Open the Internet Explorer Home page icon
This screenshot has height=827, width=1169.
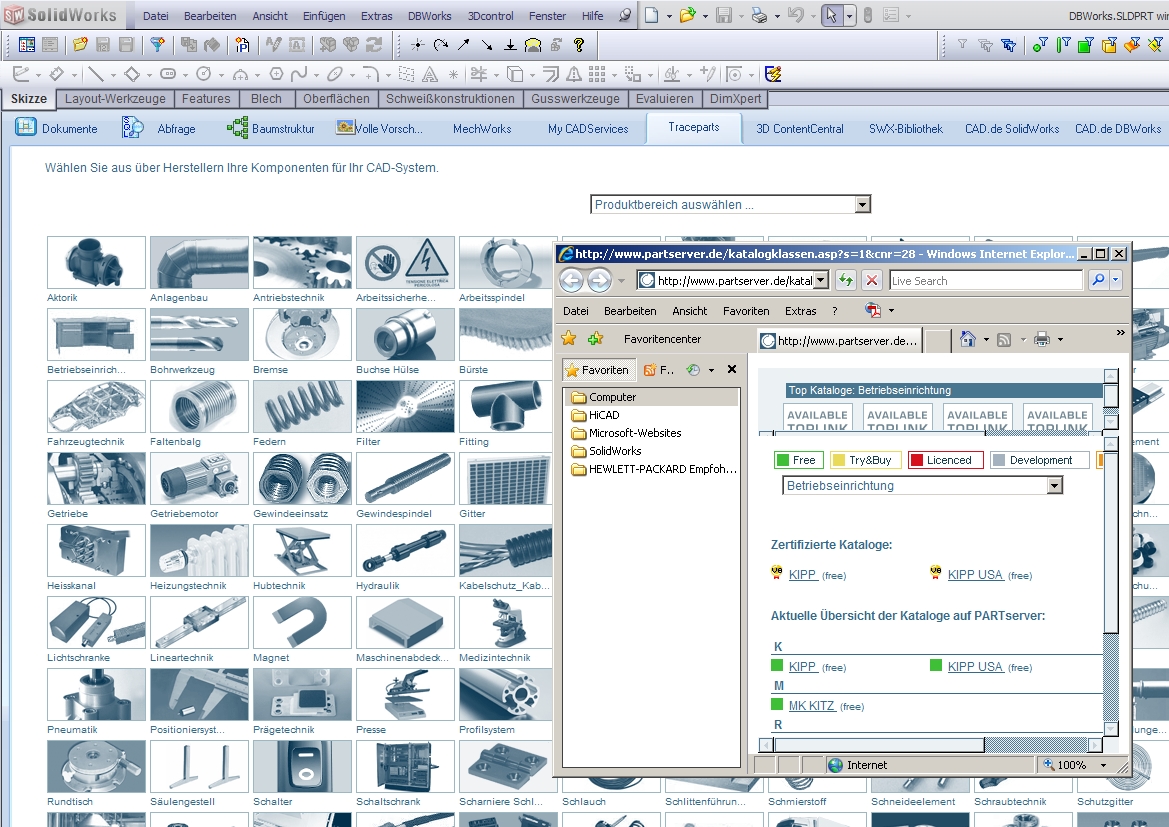(x=968, y=339)
